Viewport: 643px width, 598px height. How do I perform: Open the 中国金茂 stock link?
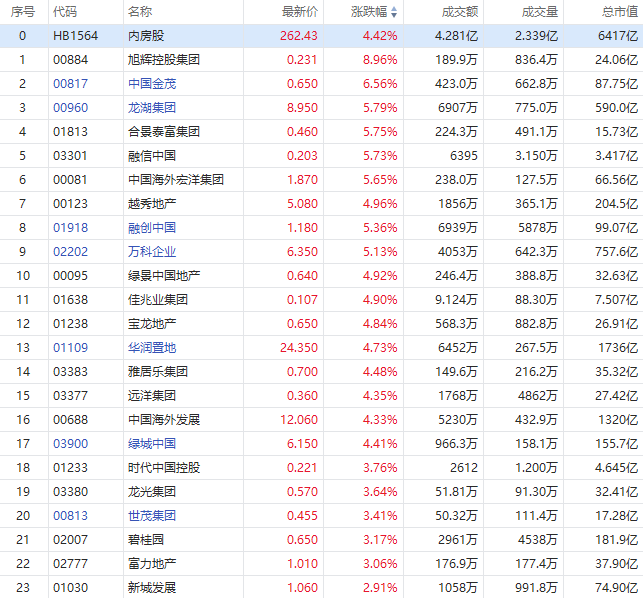point(152,84)
